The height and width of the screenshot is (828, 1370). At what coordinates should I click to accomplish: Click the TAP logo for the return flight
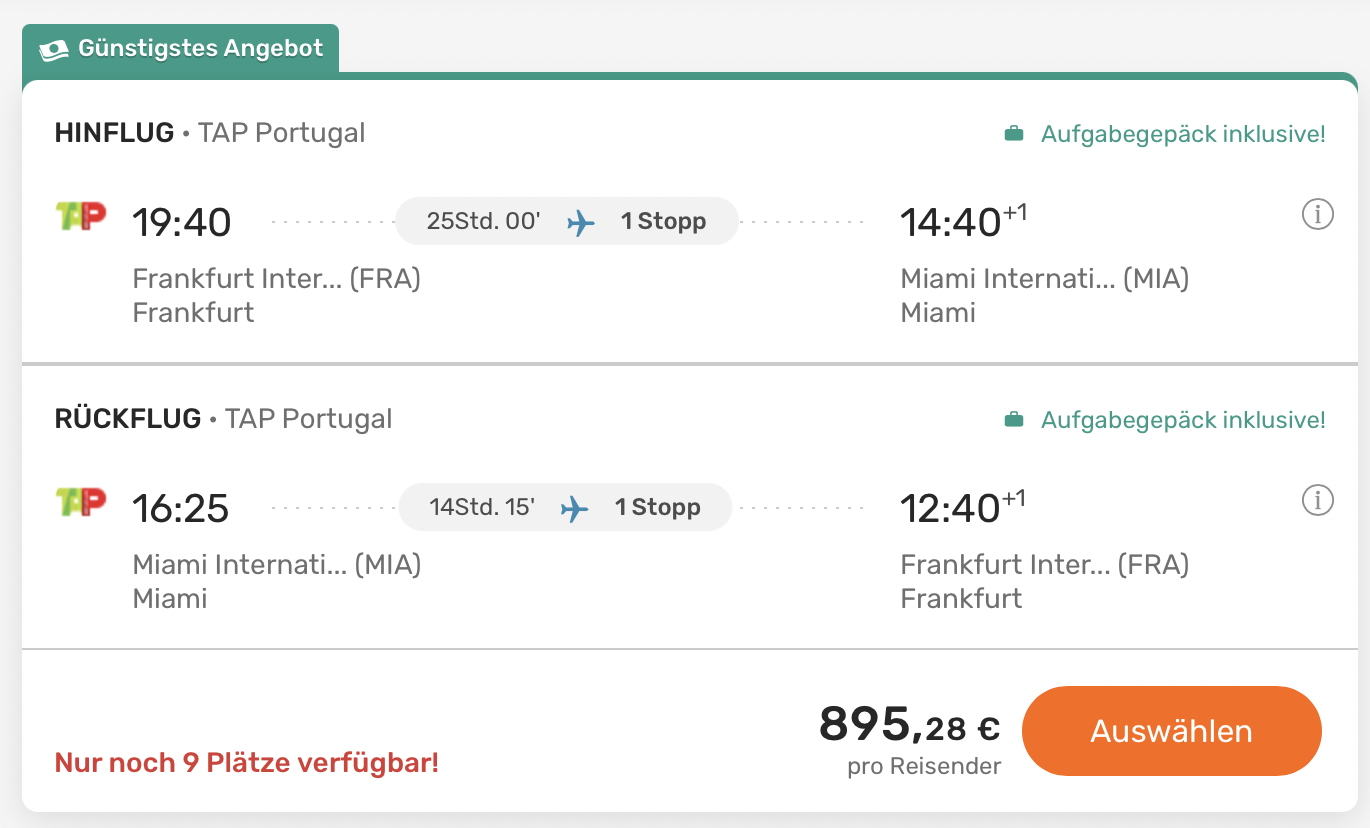(x=81, y=503)
